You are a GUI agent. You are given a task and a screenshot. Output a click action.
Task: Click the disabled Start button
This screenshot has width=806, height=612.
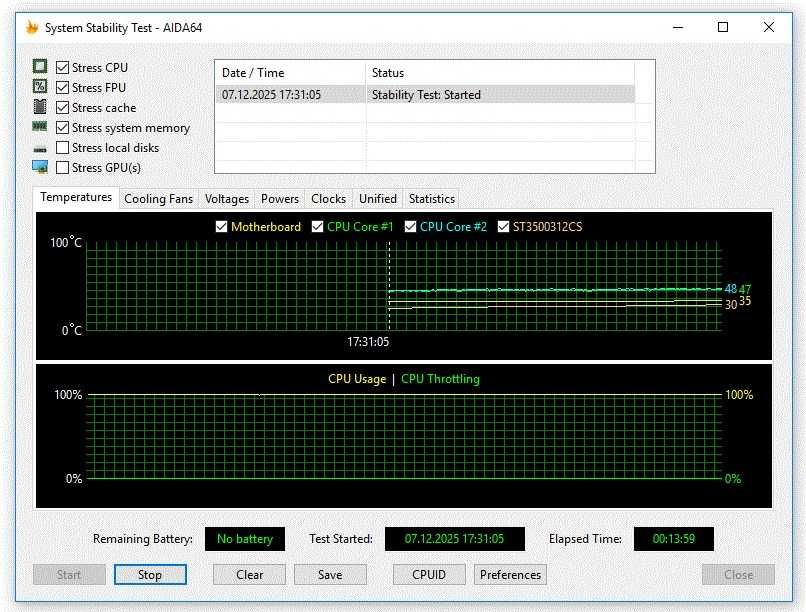69,574
